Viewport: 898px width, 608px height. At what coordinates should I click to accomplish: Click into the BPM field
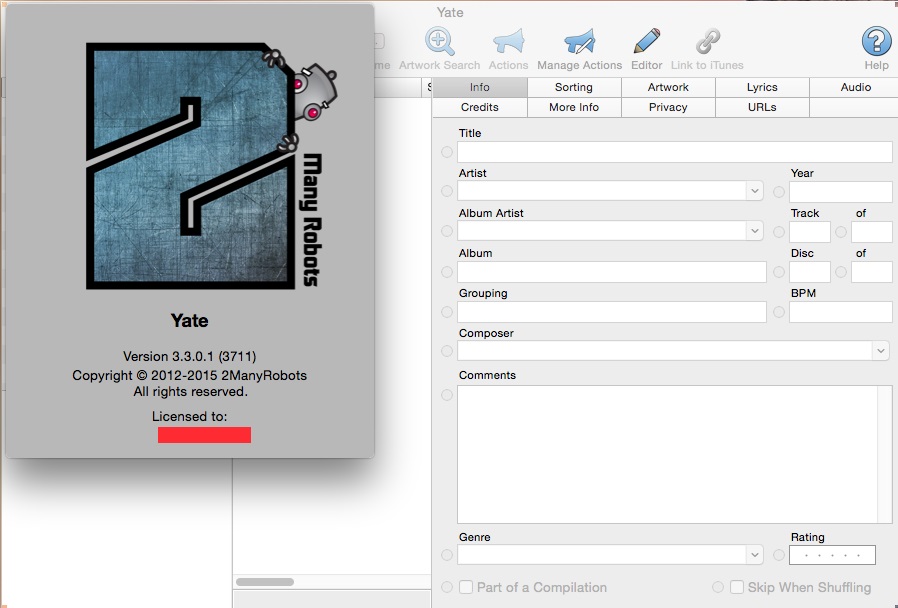(841, 312)
